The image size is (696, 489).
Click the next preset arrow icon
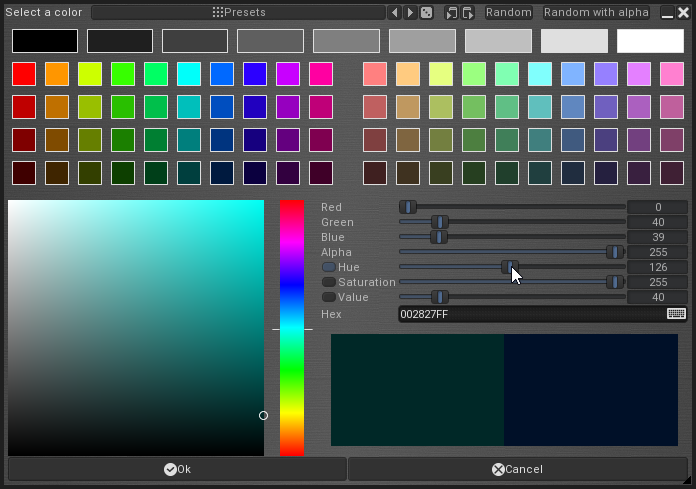point(410,13)
